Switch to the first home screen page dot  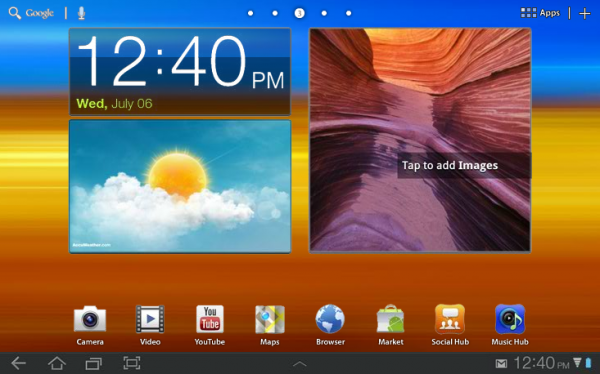pos(250,13)
